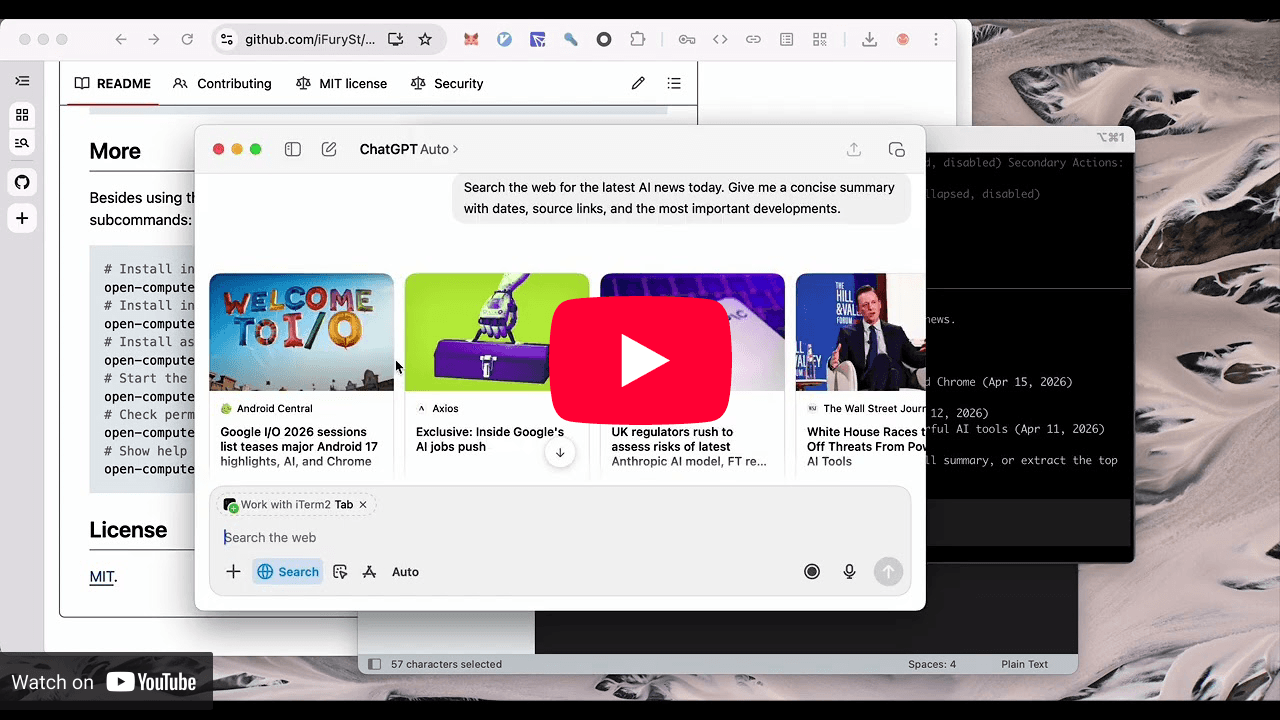Edit README with the pencil icon
1280x720 pixels.
click(638, 84)
